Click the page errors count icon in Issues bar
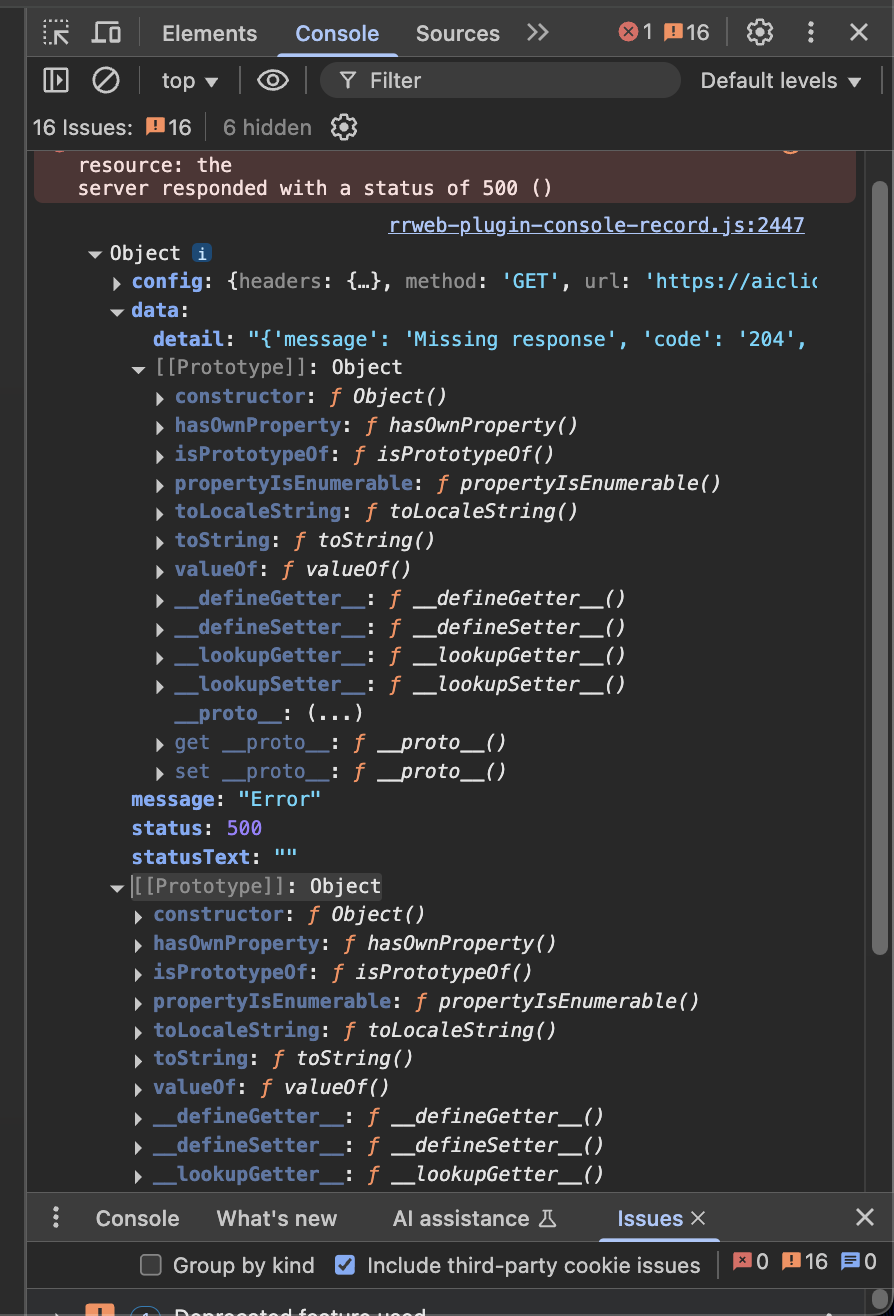This screenshot has width=894, height=1316. [751, 1262]
